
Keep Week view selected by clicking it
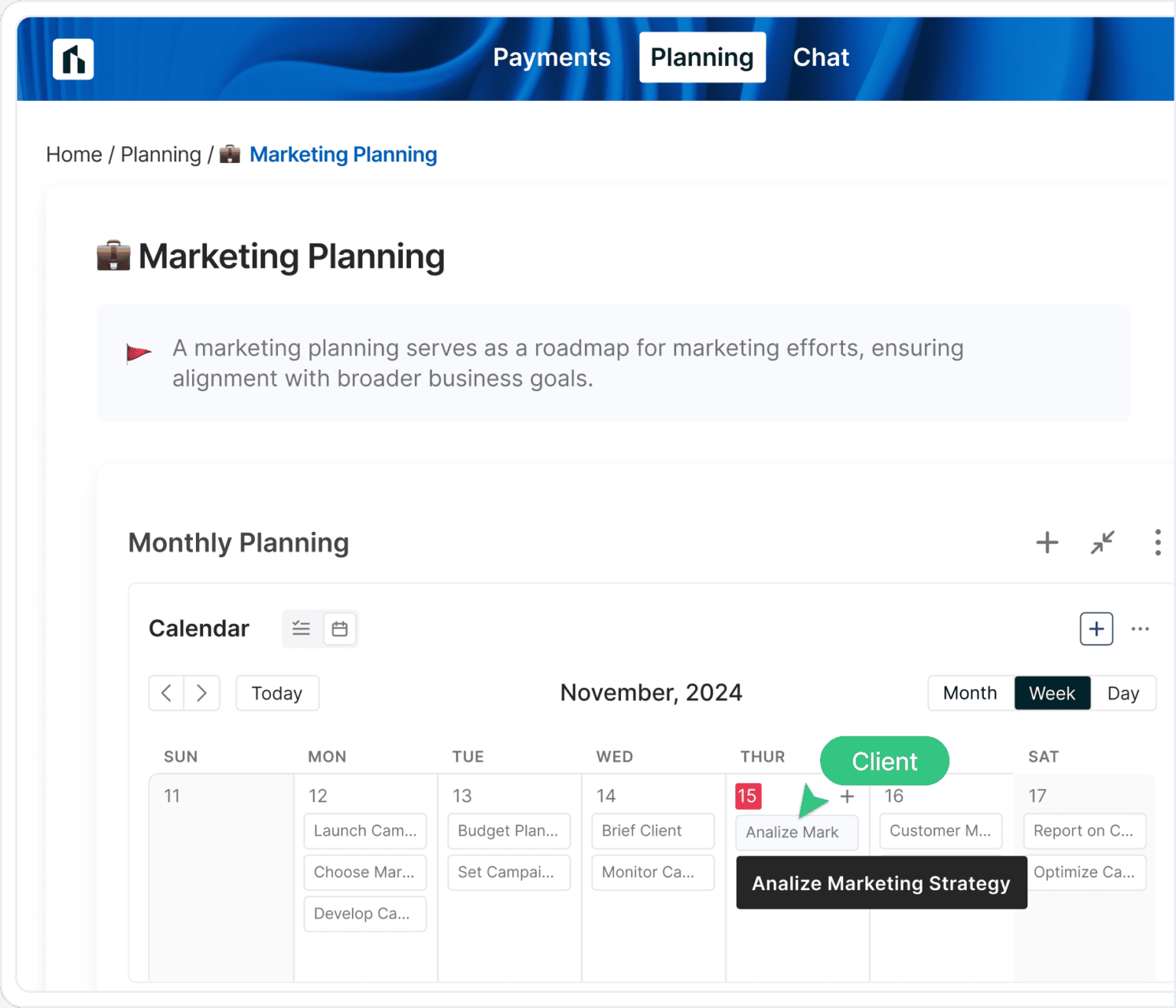(x=1052, y=693)
